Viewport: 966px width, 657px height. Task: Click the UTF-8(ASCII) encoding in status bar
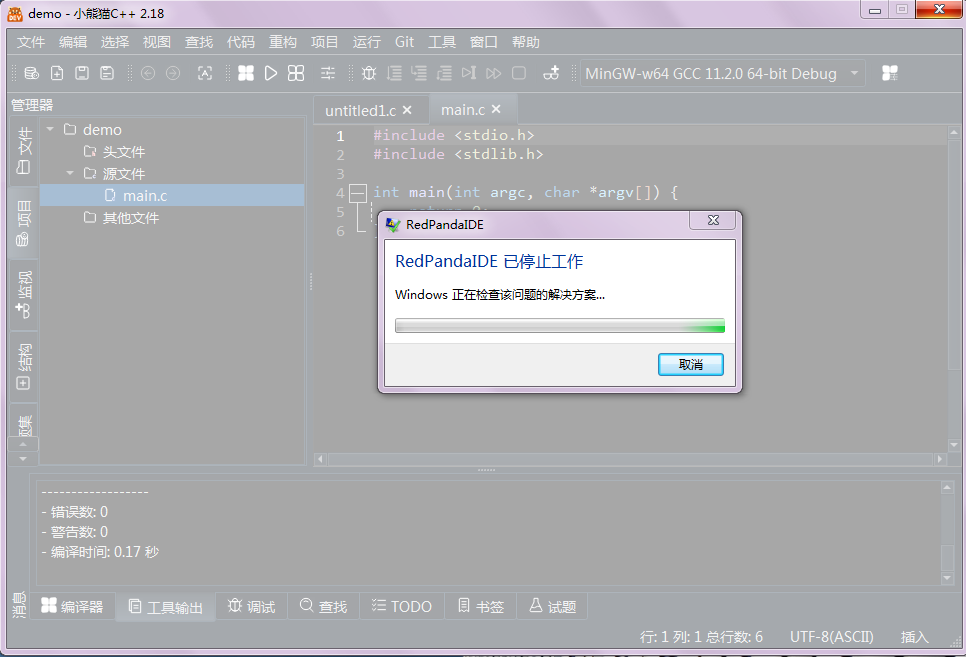pyautogui.click(x=832, y=637)
